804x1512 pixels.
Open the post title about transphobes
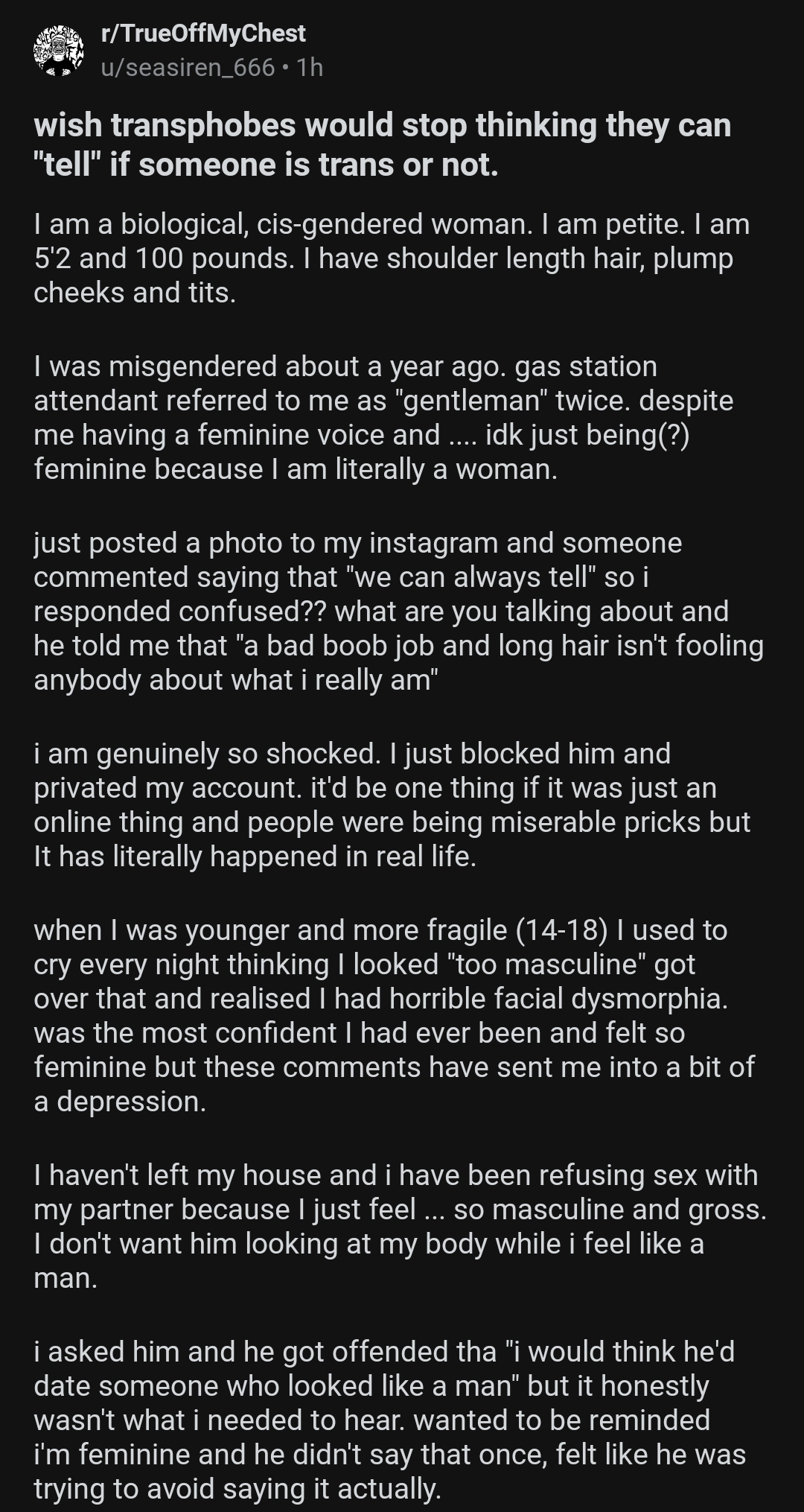(382, 144)
